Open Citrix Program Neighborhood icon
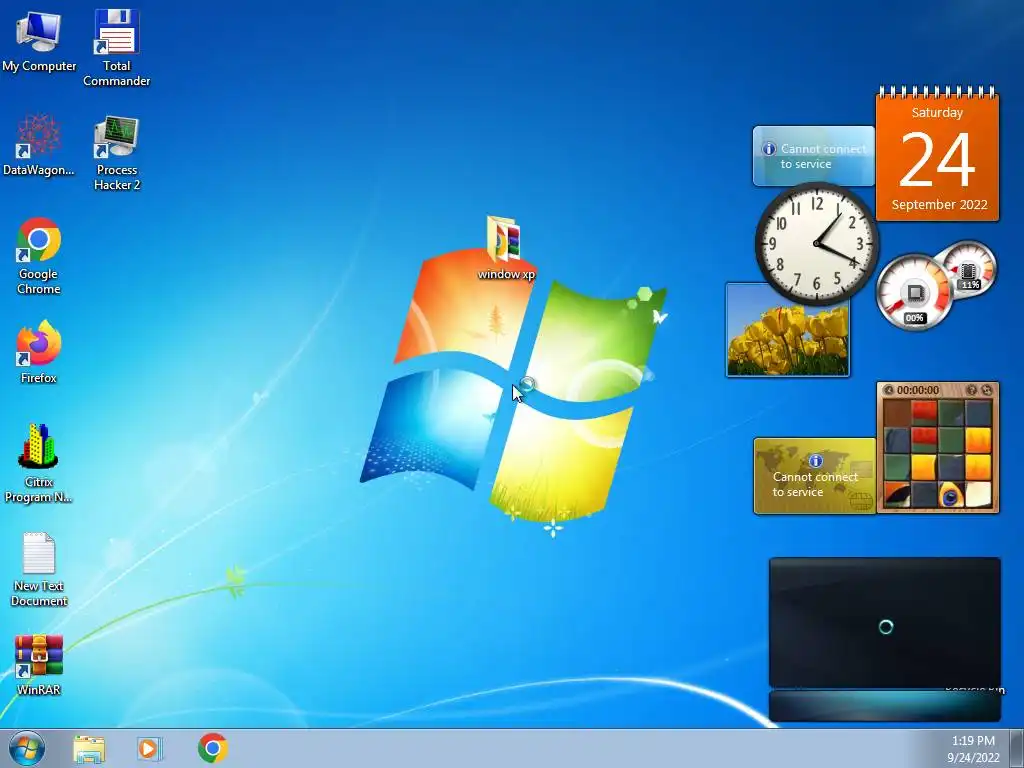The image size is (1024, 768). pos(39,464)
